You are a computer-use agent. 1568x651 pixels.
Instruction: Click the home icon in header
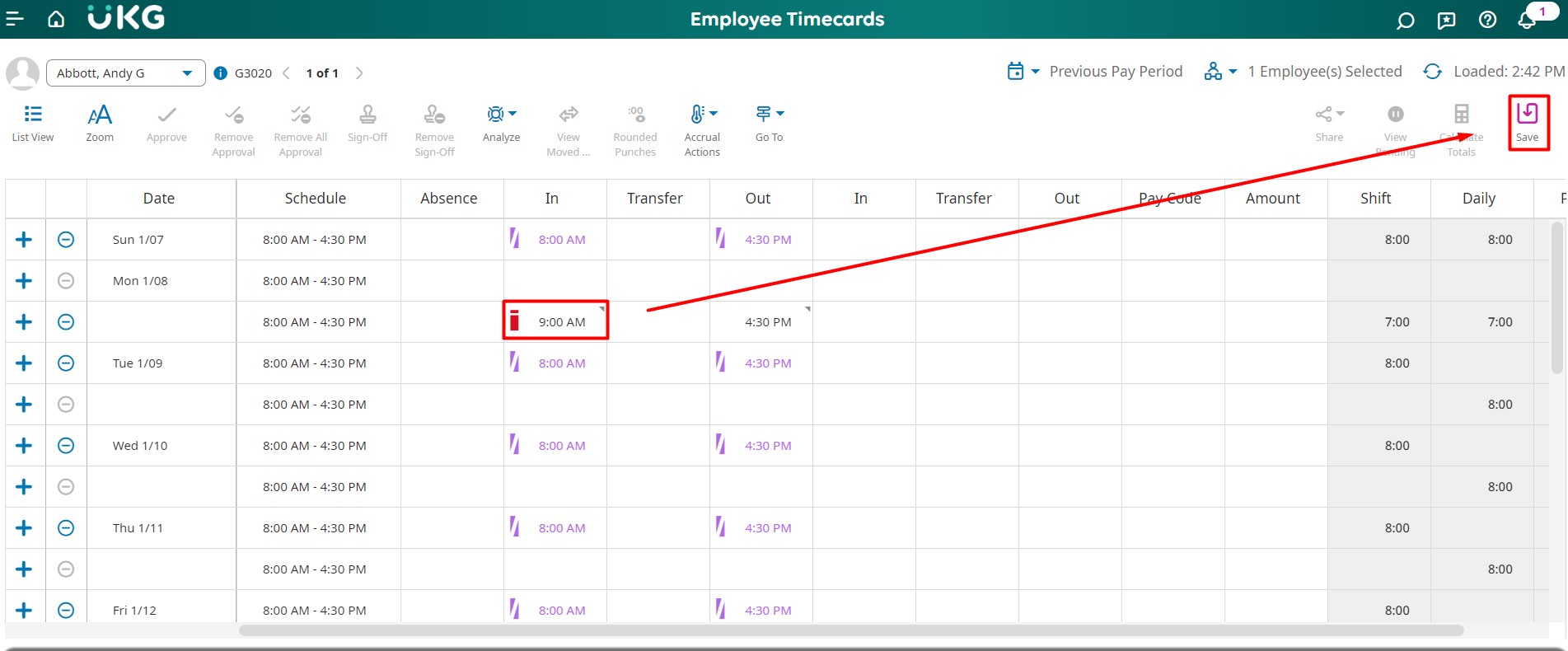[56, 19]
